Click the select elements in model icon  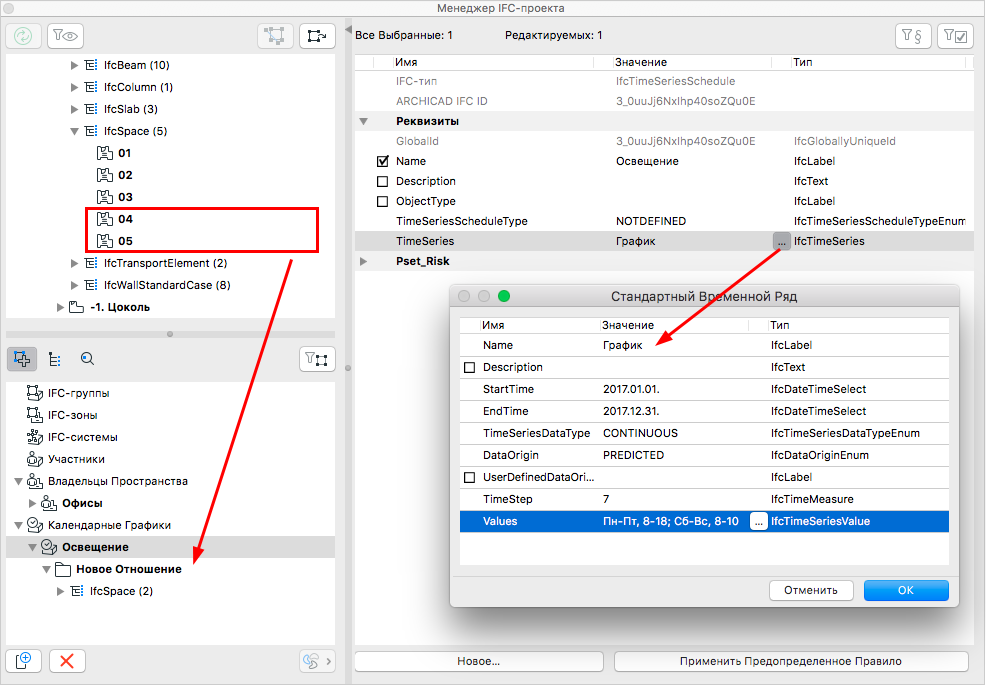(x=275, y=36)
